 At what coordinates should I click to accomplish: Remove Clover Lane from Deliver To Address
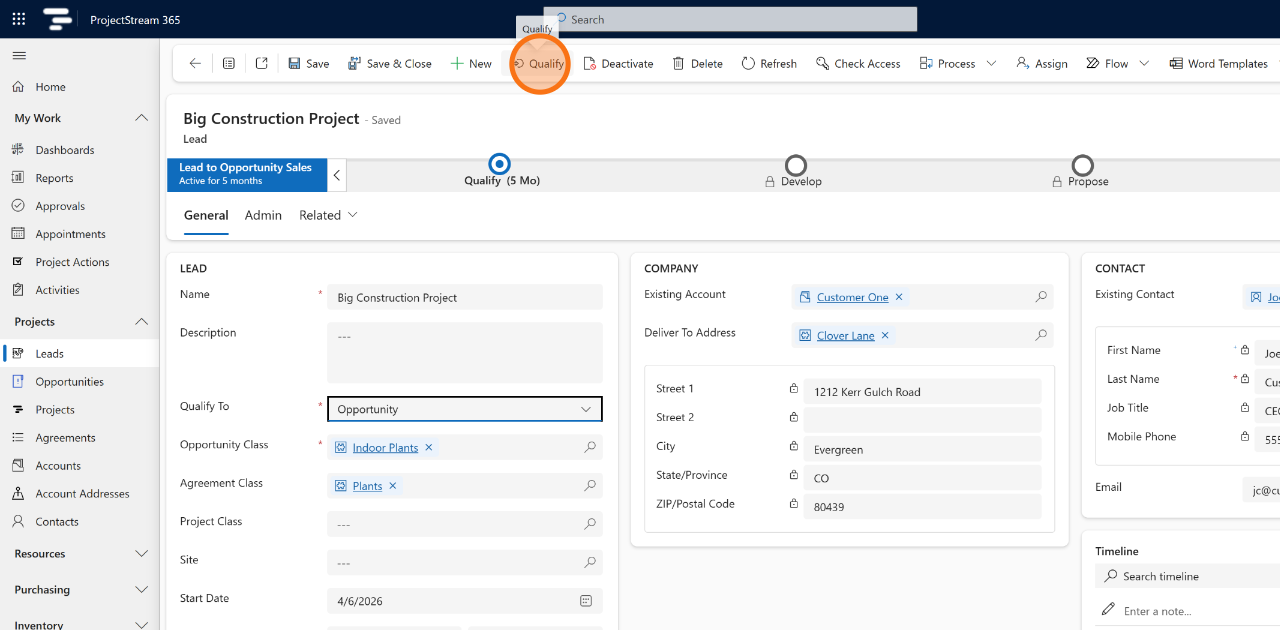(885, 336)
